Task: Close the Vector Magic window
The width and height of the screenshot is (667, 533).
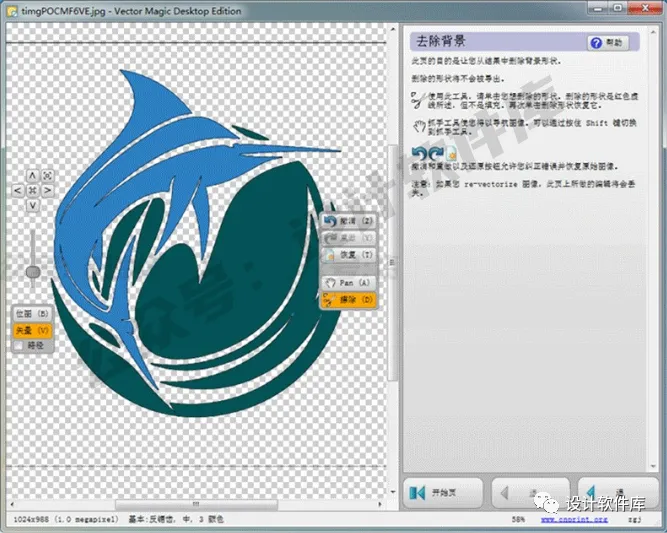Action: point(645,8)
